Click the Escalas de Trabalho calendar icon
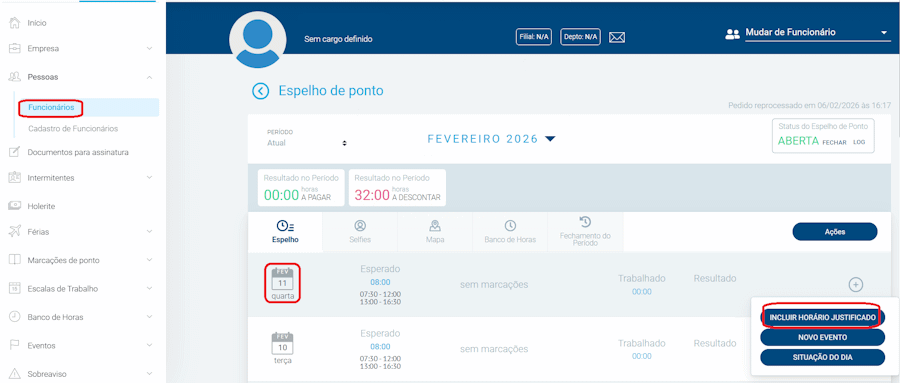900x383 pixels. 15,288
